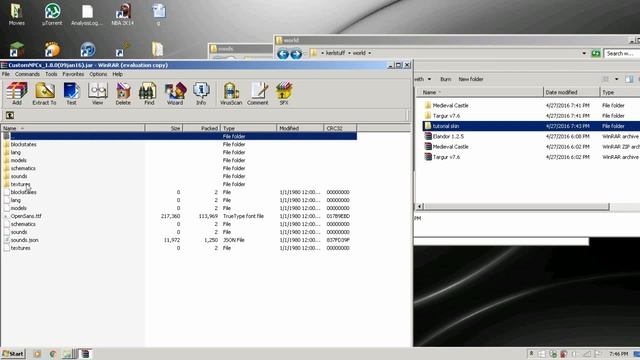The image size is (640, 360).
Task: Click the mods window title bar
Action: click(241, 49)
